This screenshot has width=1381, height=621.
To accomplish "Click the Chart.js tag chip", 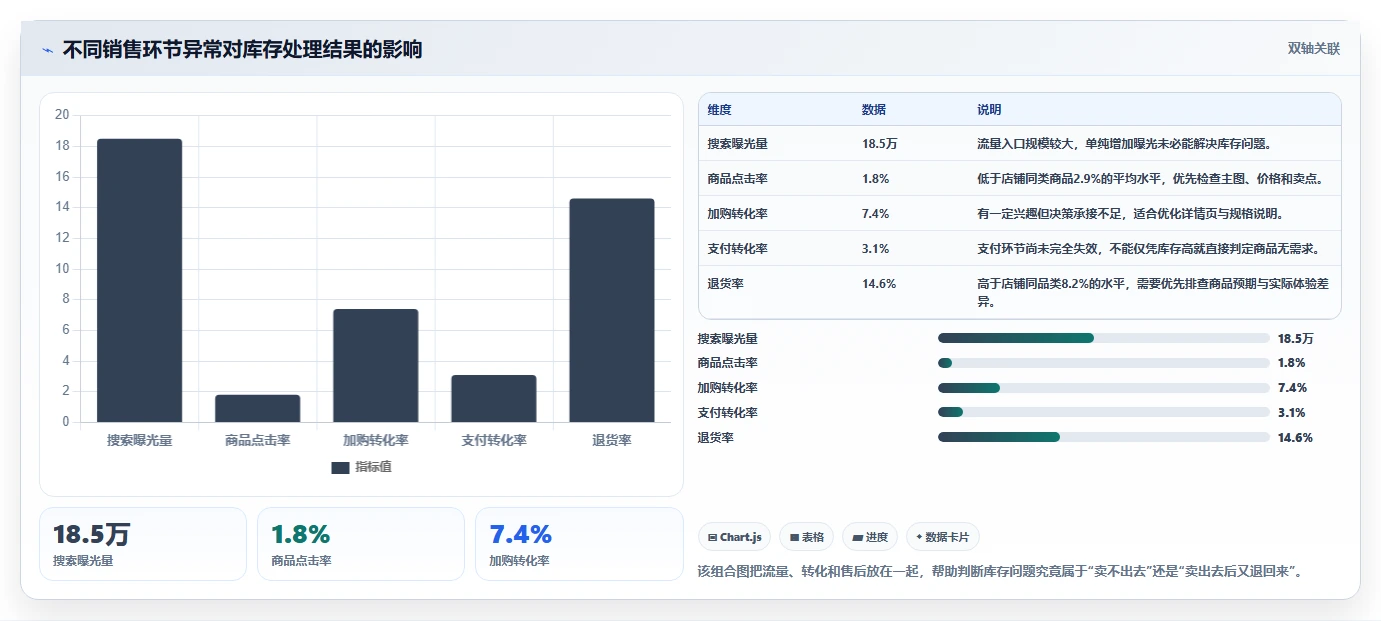I will point(734,537).
